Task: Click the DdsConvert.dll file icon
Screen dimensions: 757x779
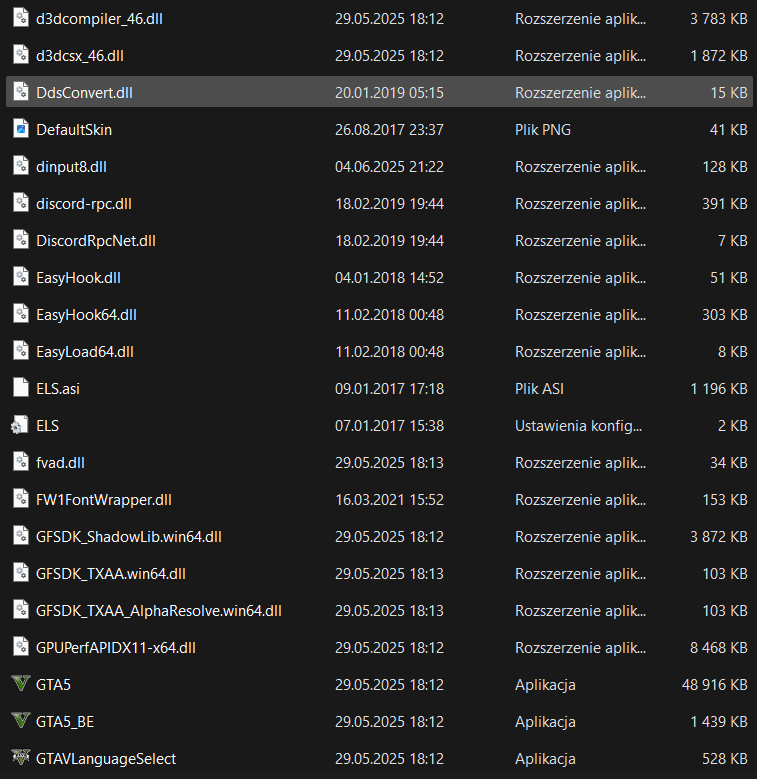Action: pyautogui.click(x=20, y=92)
